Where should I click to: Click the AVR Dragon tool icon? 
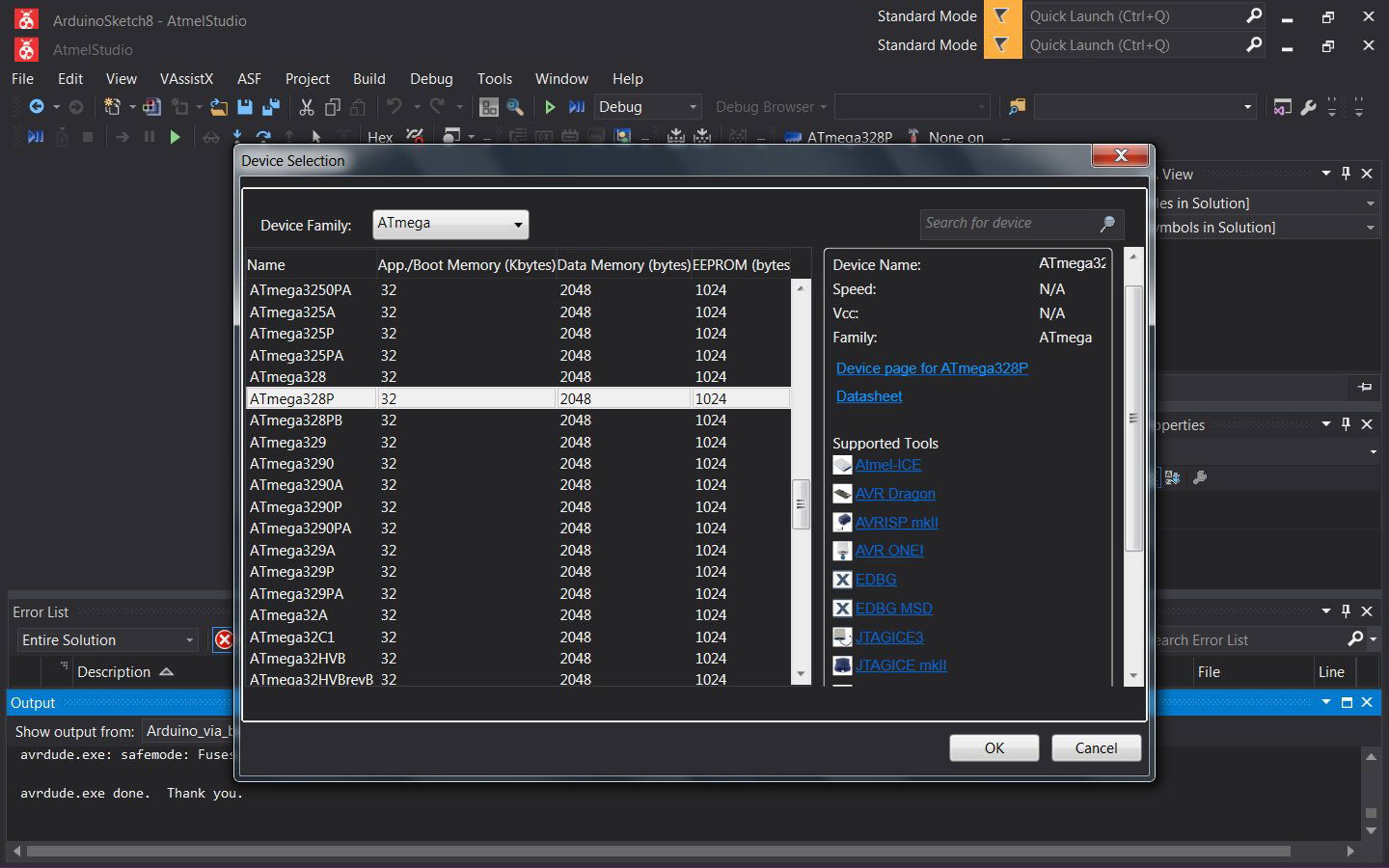pyautogui.click(x=842, y=494)
